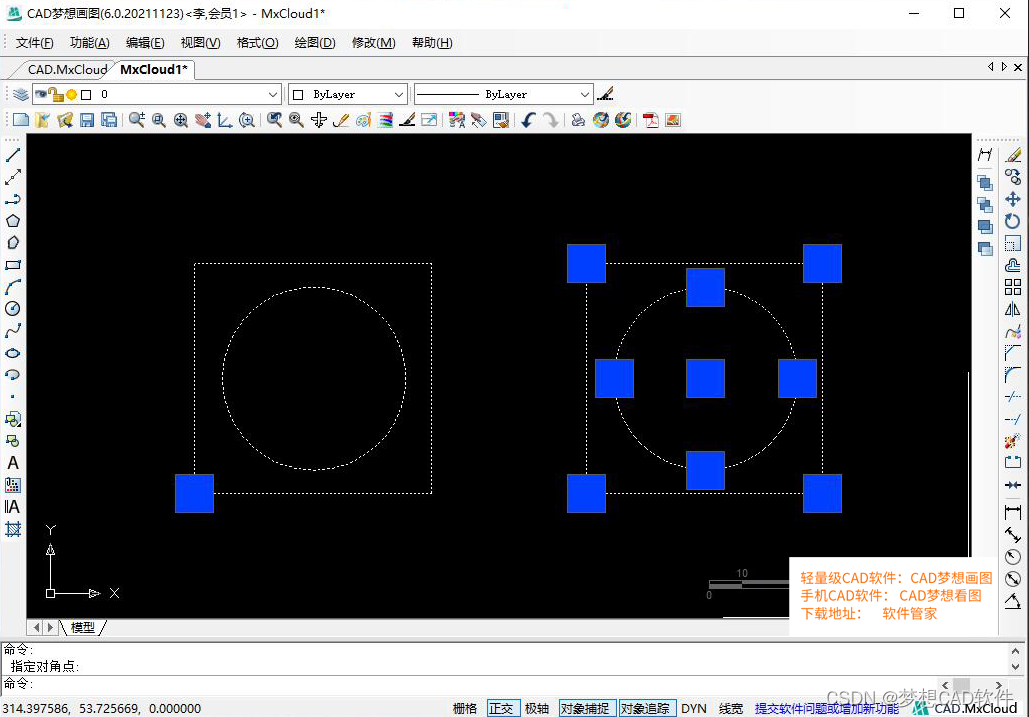This screenshot has width=1029, height=717.
Task: Click previous-tab arrow at tab bar right
Action: (991, 66)
